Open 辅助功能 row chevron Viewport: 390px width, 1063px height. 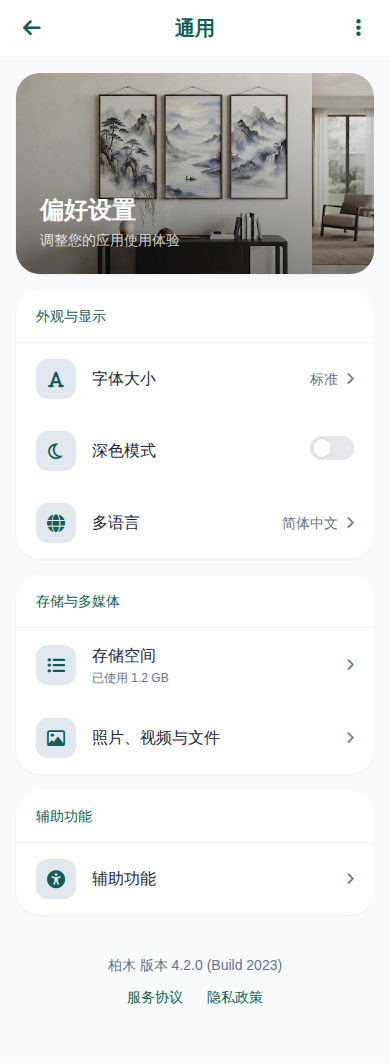coord(351,879)
